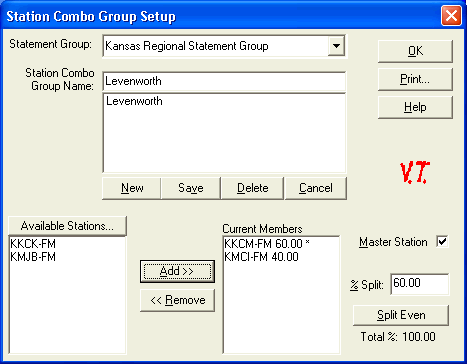Click the Split Even button

pyautogui.click(x=401, y=315)
